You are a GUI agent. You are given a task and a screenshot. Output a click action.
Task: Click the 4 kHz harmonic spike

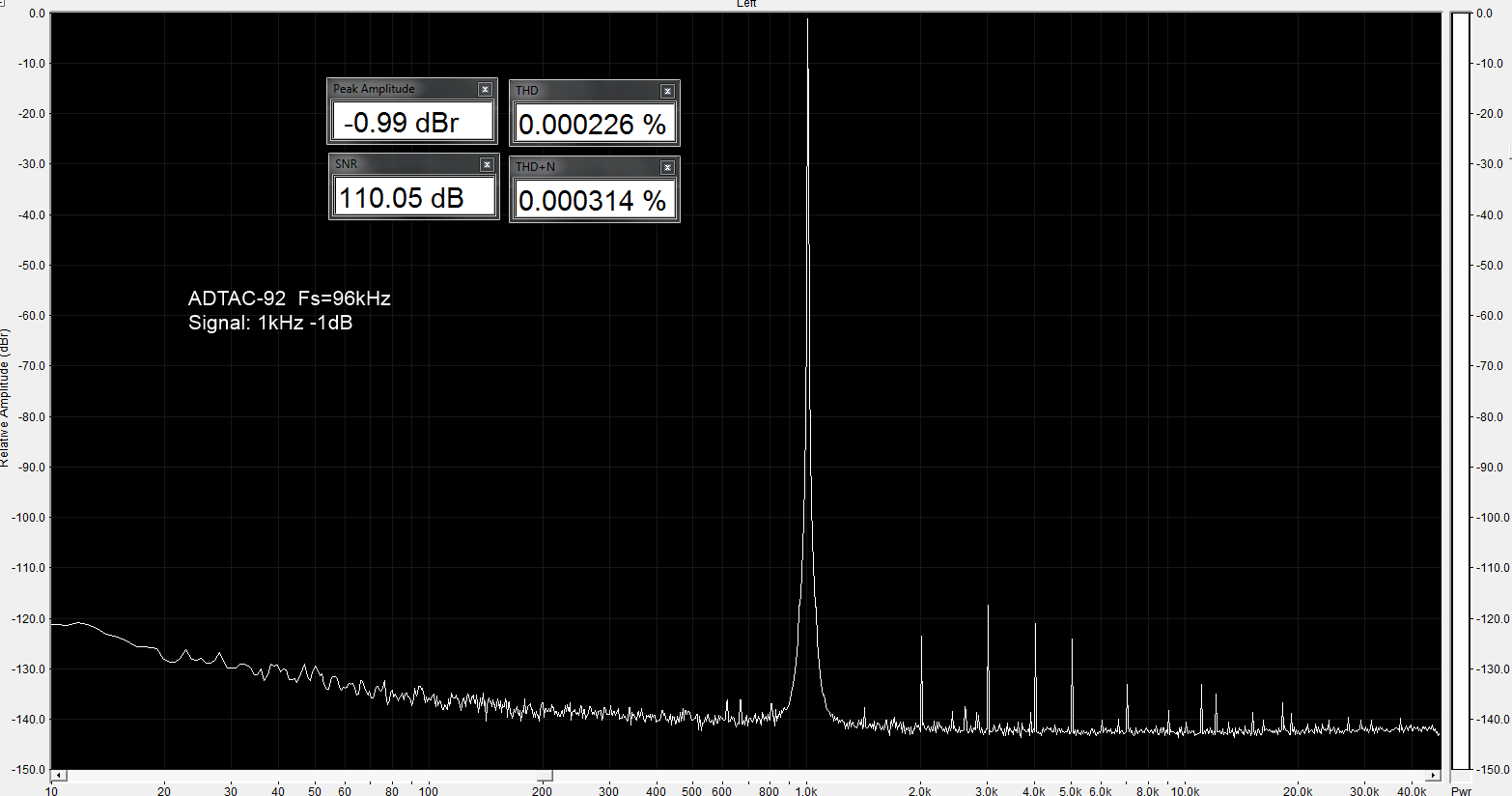pos(1035,626)
